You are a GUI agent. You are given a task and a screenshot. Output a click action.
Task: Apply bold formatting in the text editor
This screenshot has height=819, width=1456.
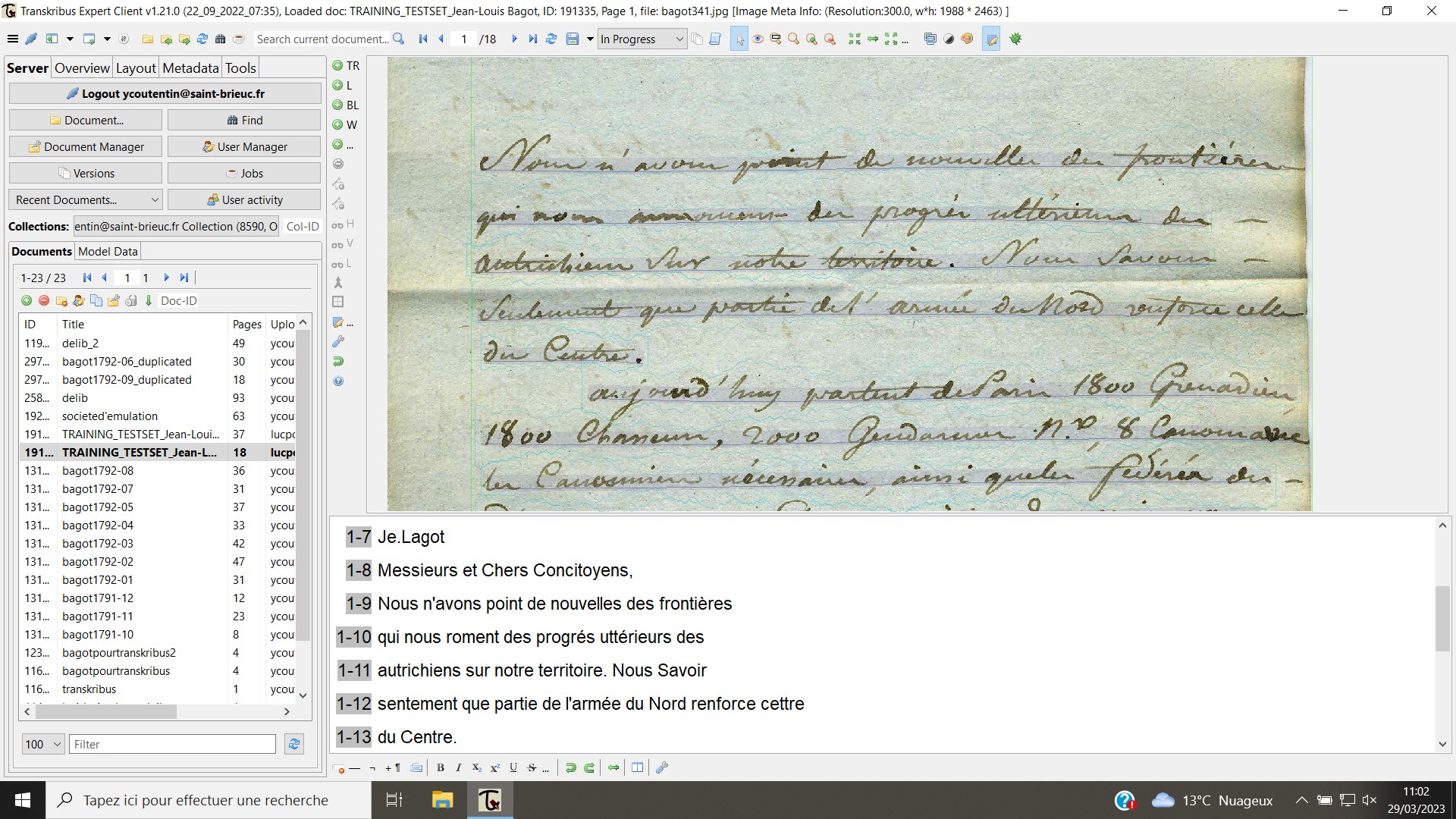441,767
